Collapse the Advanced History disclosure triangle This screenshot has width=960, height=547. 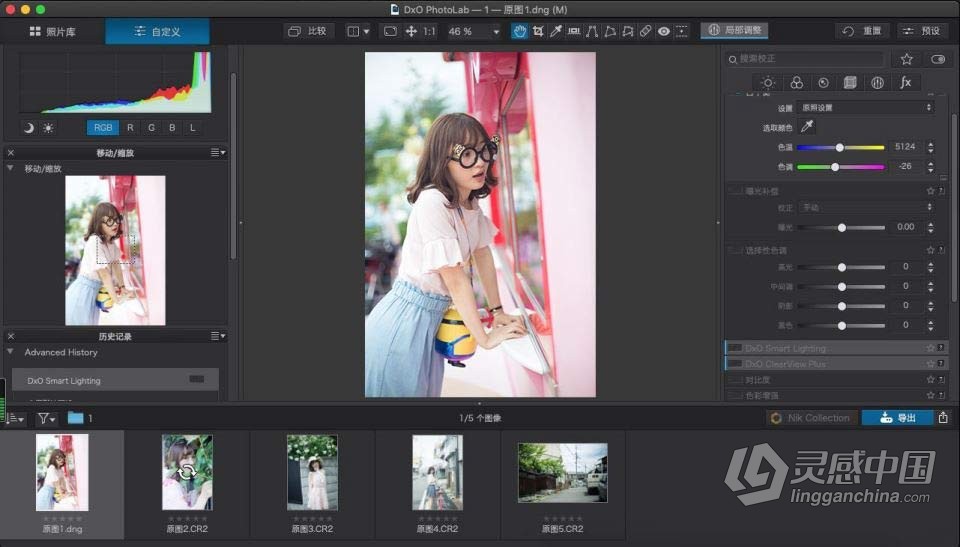pyautogui.click(x=10, y=352)
